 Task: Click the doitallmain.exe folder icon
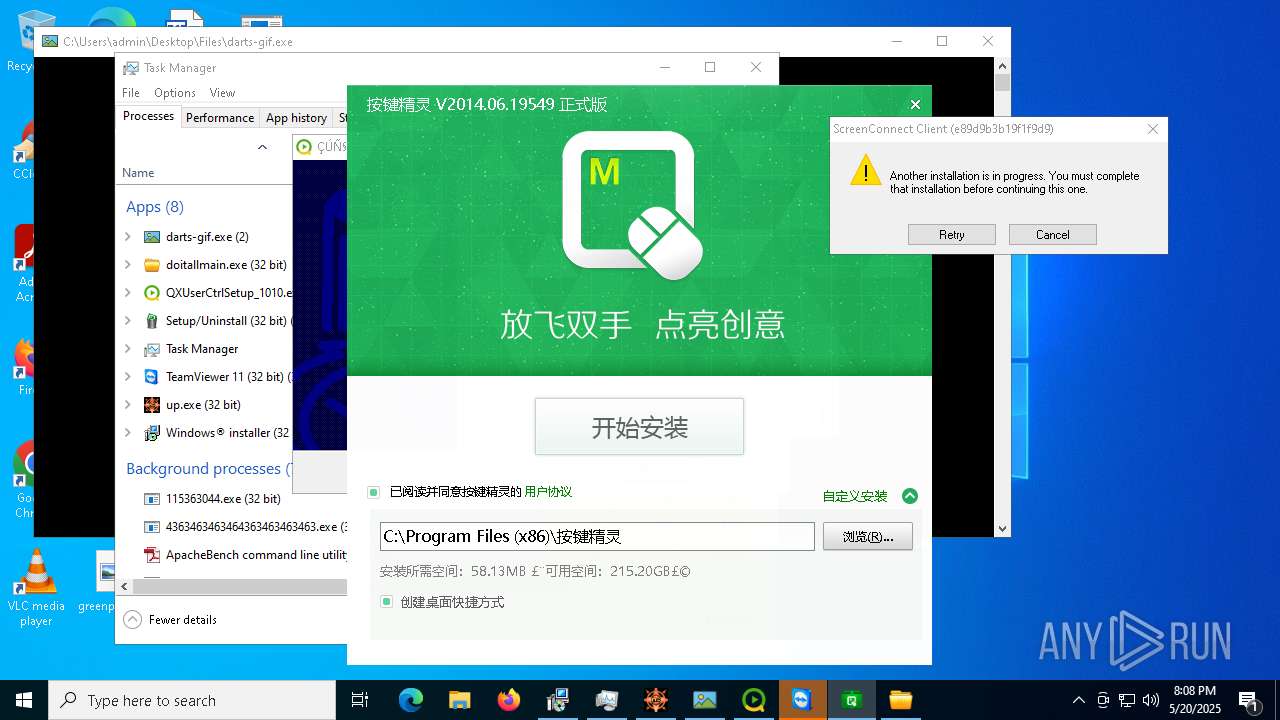click(152, 265)
